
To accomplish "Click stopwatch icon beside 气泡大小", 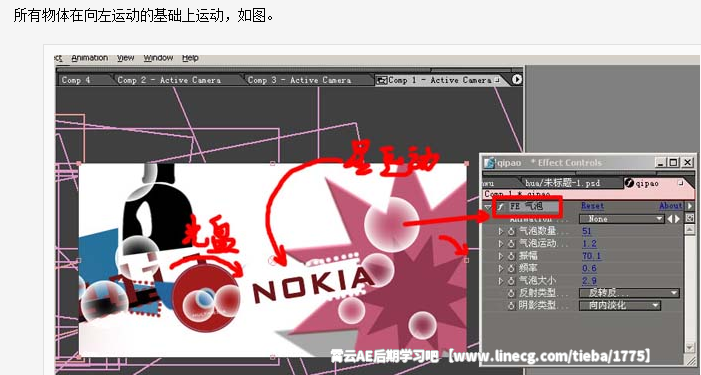I will point(511,281).
